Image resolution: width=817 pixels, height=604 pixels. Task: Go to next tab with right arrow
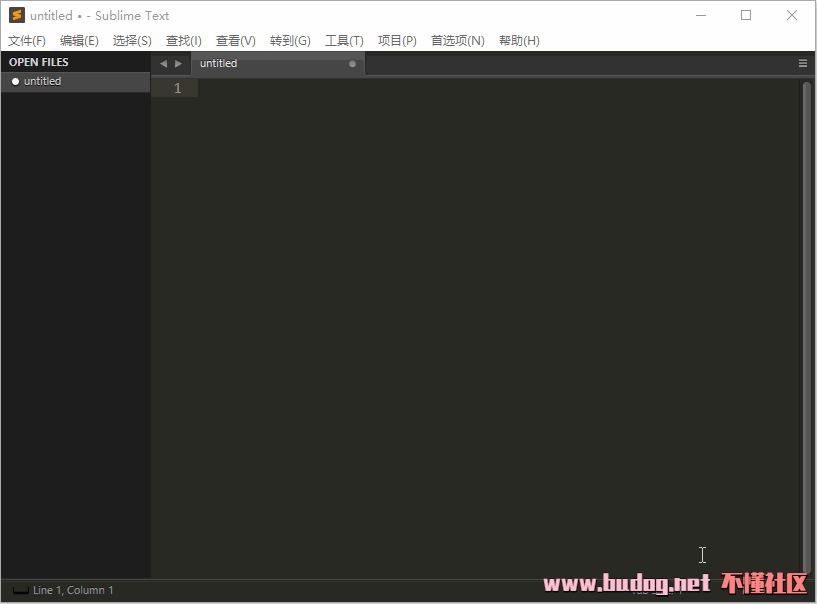pyautogui.click(x=178, y=64)
